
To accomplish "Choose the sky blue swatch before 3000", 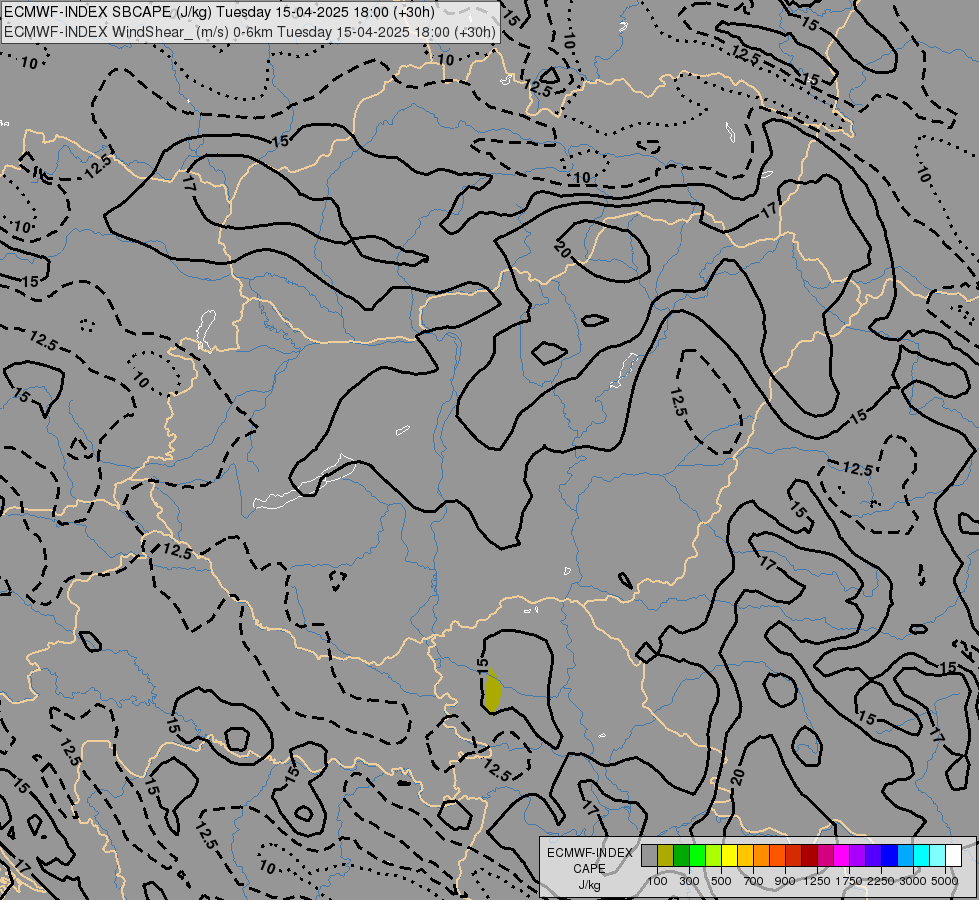I will pyautogui.click(x=905, y=856).
